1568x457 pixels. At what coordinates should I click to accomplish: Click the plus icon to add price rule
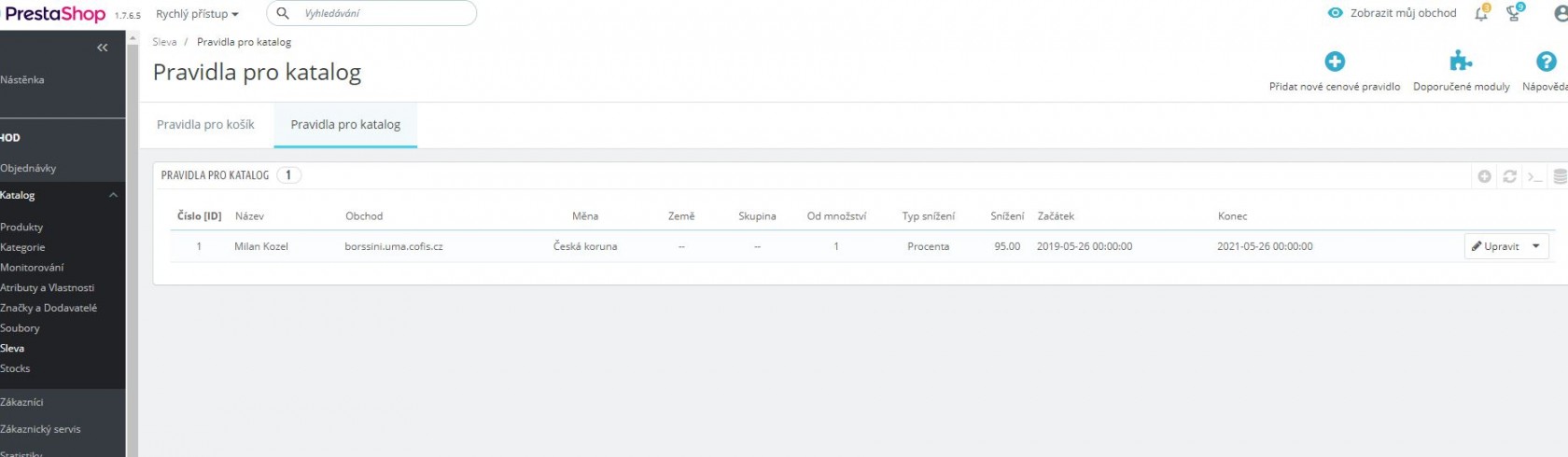1335,62
